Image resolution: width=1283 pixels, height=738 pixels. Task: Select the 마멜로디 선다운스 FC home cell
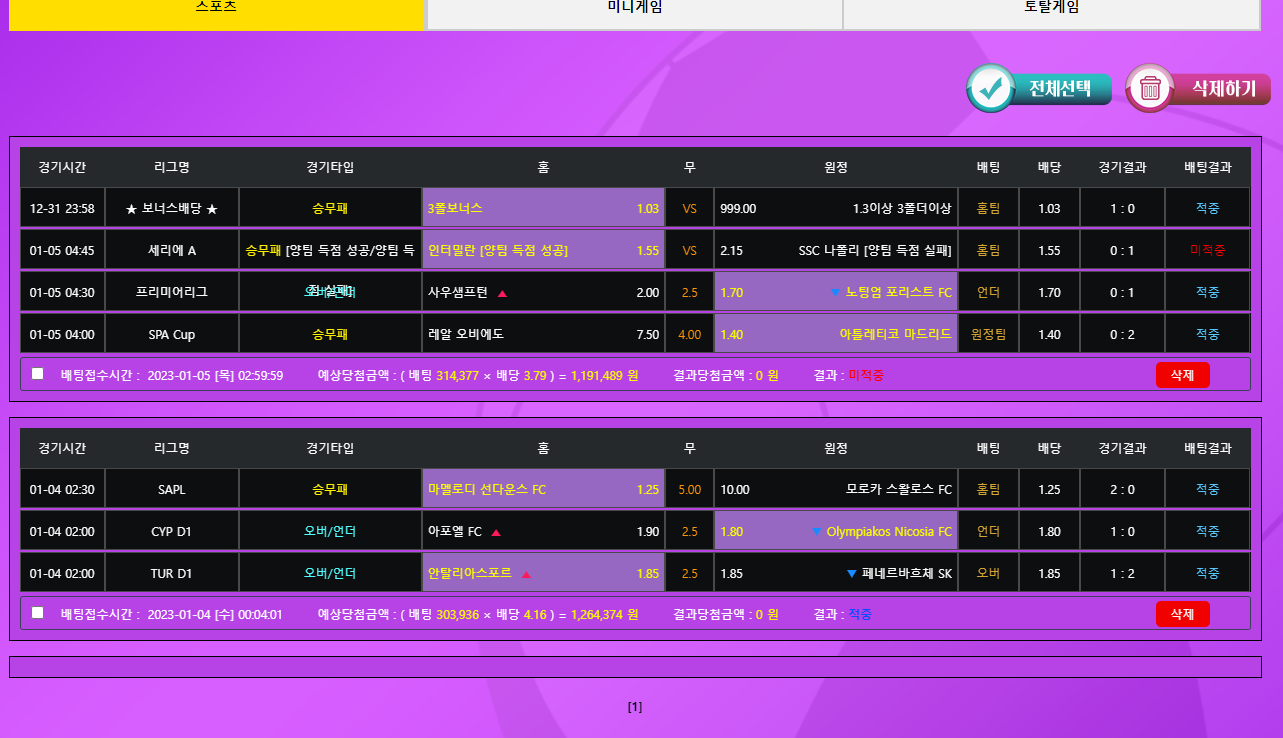click(x=543, y=490)
